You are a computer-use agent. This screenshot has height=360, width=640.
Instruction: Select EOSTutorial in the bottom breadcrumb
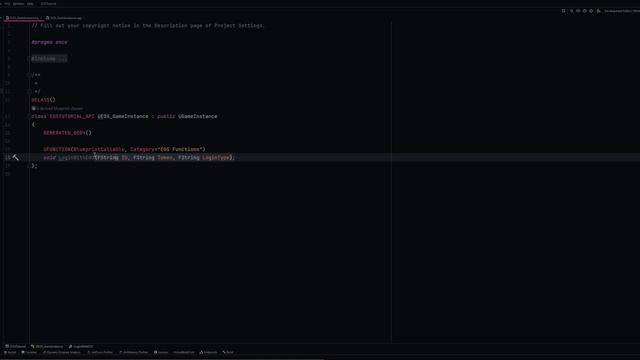[16, 347]
